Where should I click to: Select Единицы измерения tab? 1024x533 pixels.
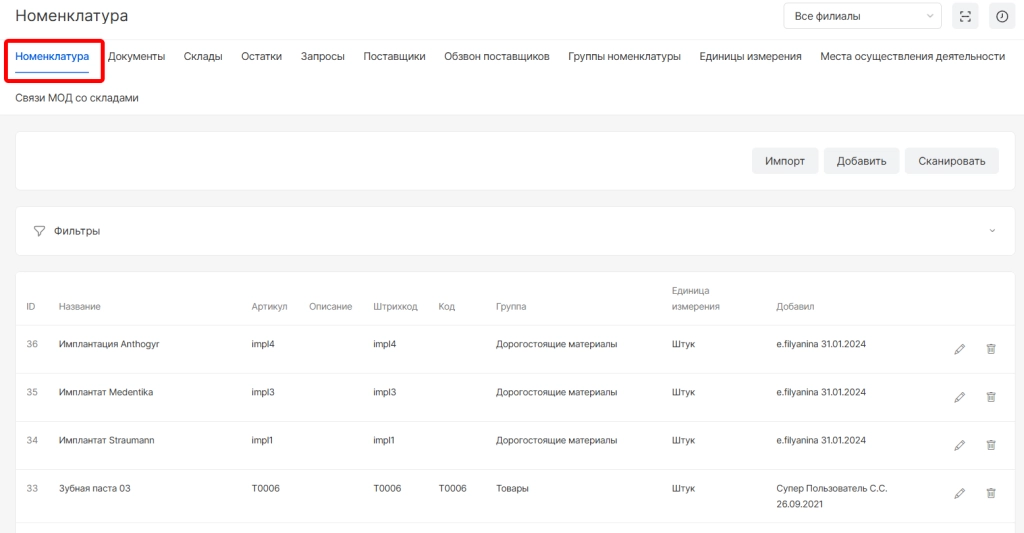750,57
